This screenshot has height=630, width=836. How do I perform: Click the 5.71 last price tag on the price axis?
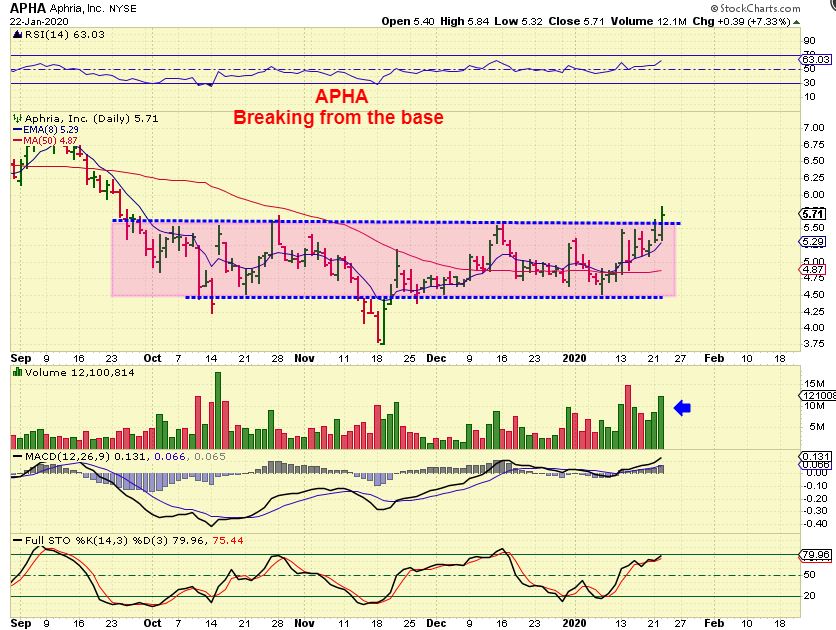coord(813,214)
